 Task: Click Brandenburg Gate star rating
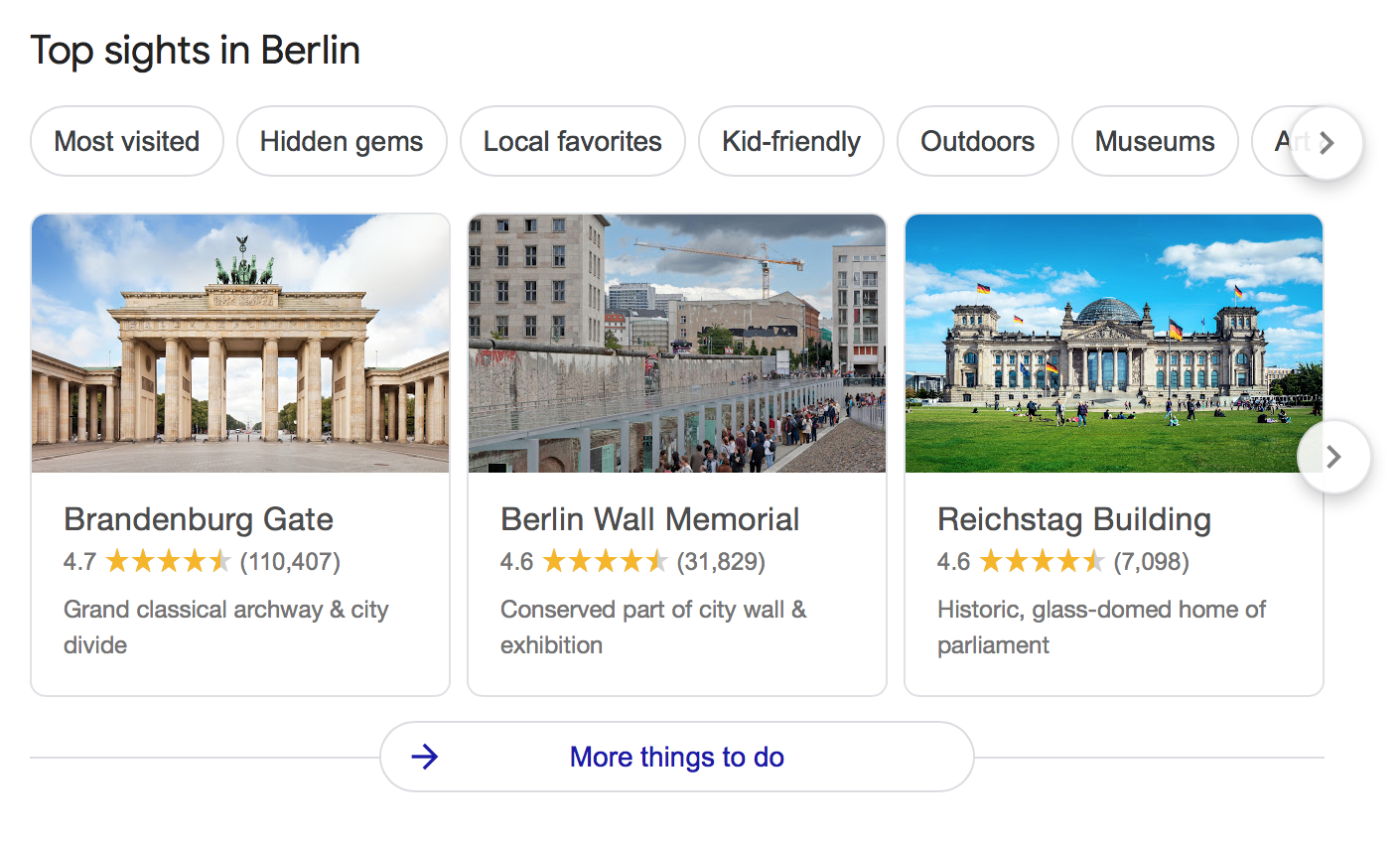click(169, 562)
